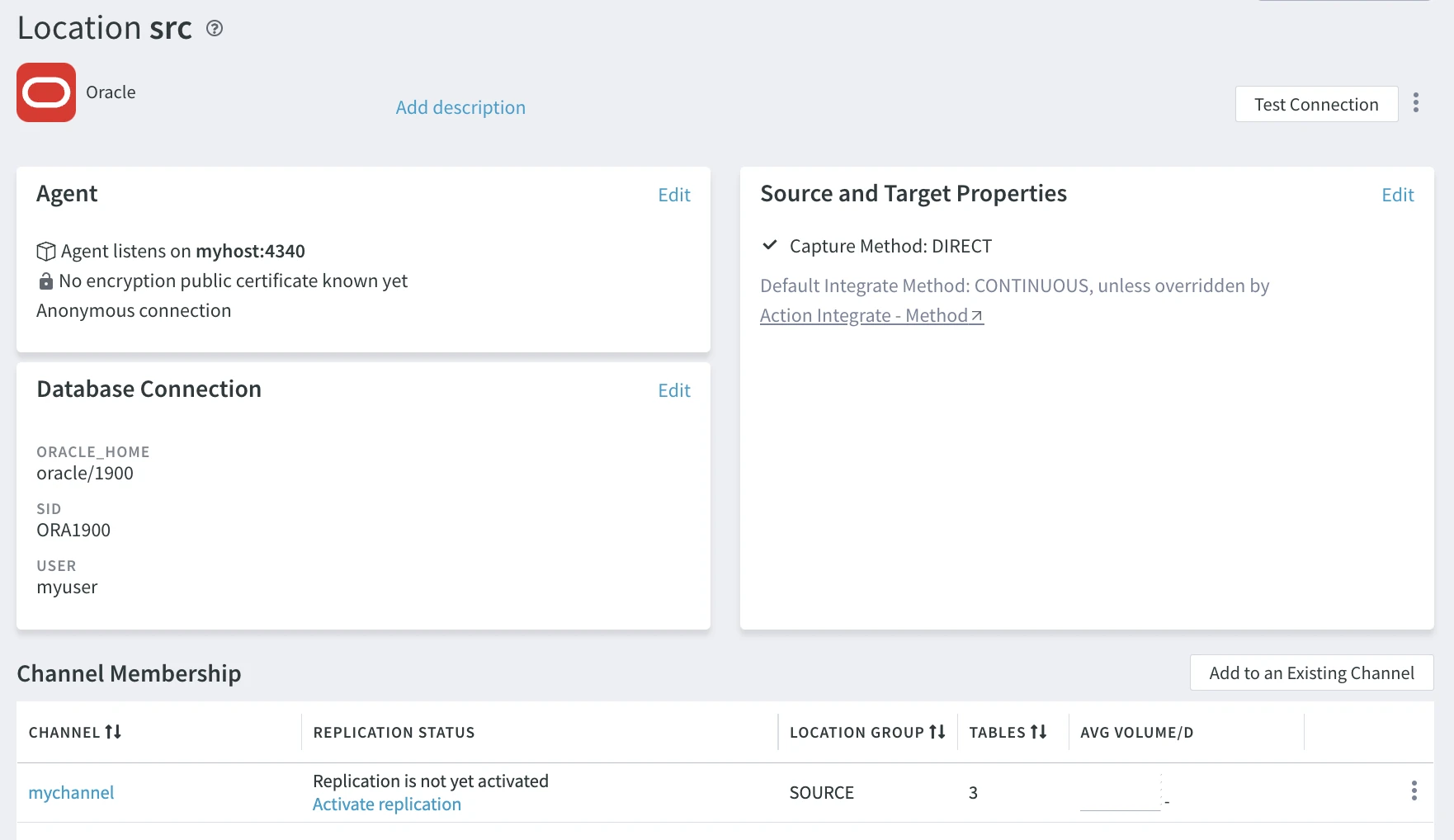This screenshot has height=840, width=1454.
Task: Sort the table by Channel column
Action: [113, 732]
